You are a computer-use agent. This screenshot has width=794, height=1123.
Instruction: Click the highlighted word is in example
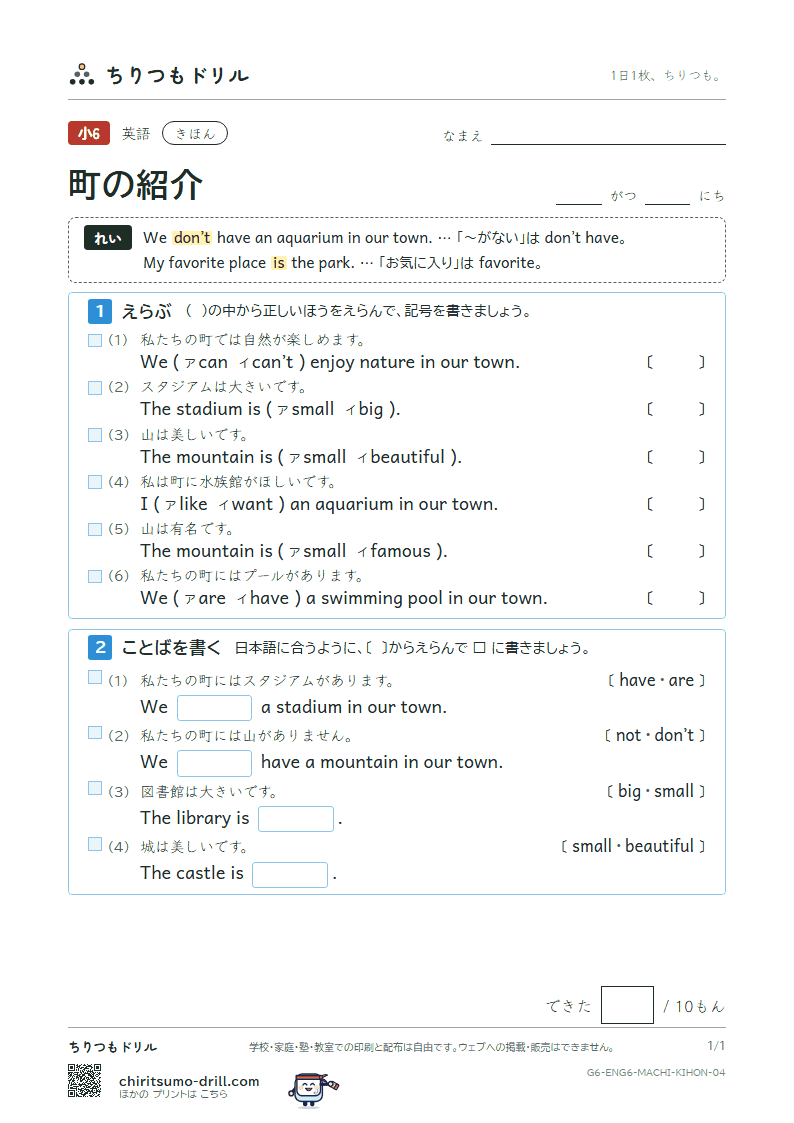279,263
